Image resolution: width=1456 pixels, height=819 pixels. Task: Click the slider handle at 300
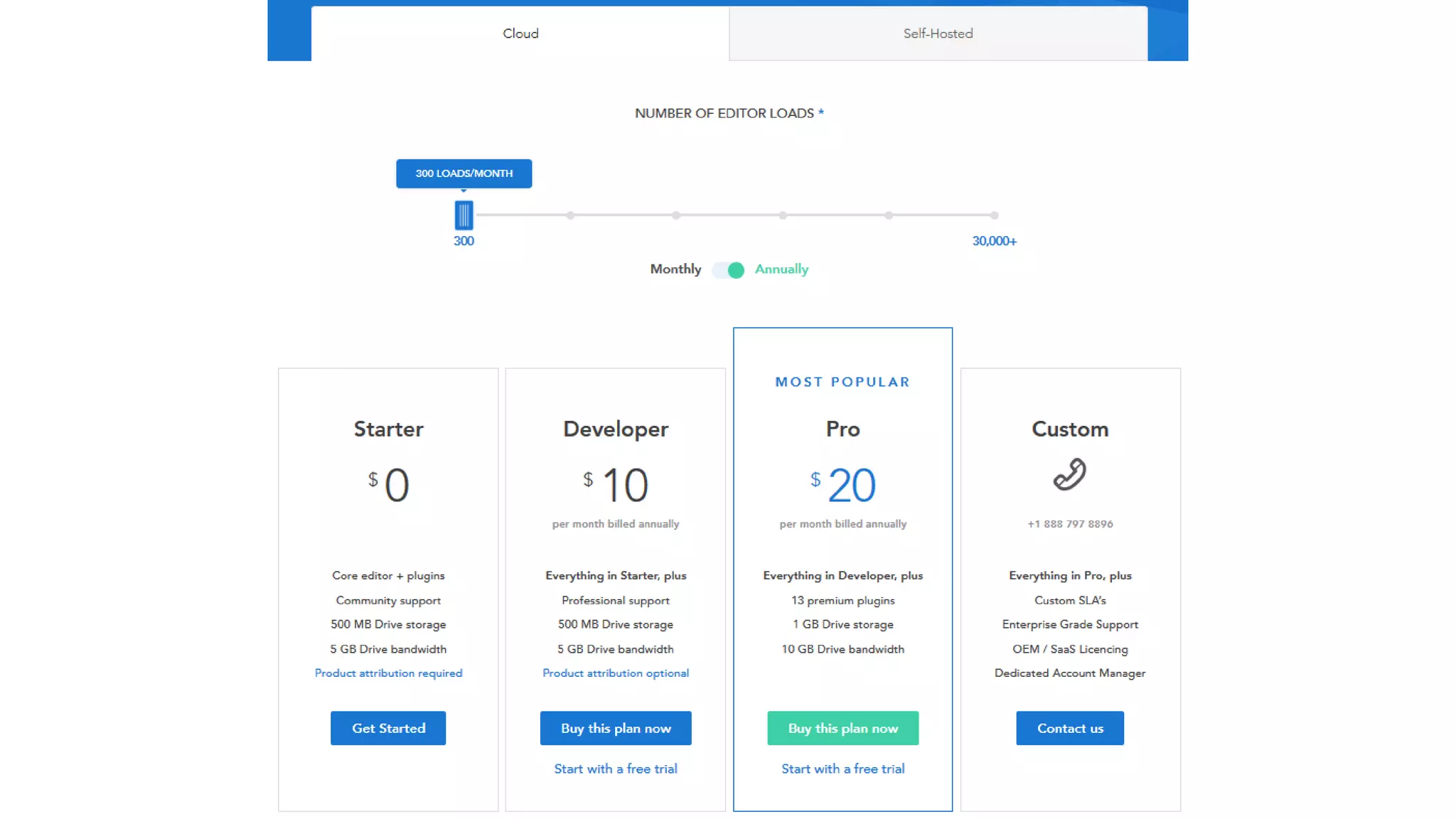tap(464, 215)
